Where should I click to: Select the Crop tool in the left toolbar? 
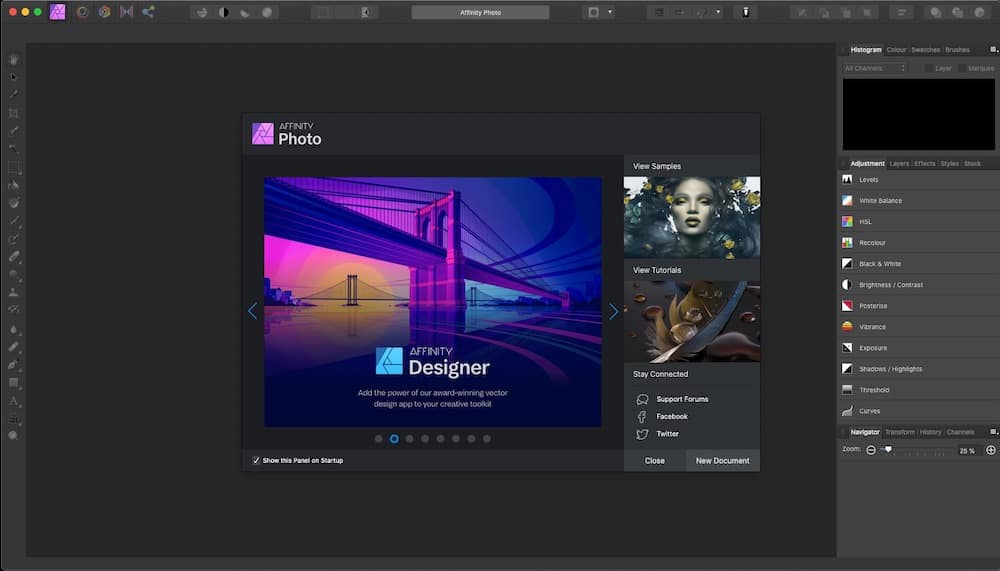pyautogui.click(x=13, y=113)
